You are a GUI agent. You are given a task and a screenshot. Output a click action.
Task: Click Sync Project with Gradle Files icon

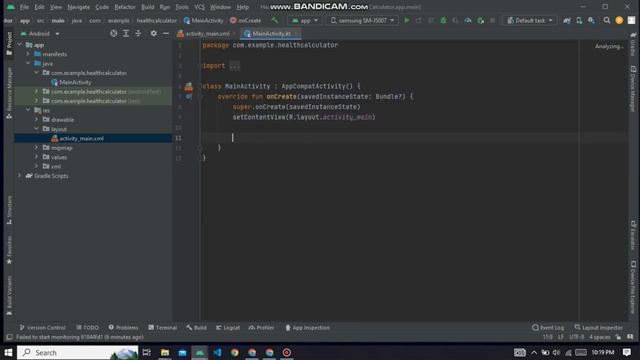567,20
